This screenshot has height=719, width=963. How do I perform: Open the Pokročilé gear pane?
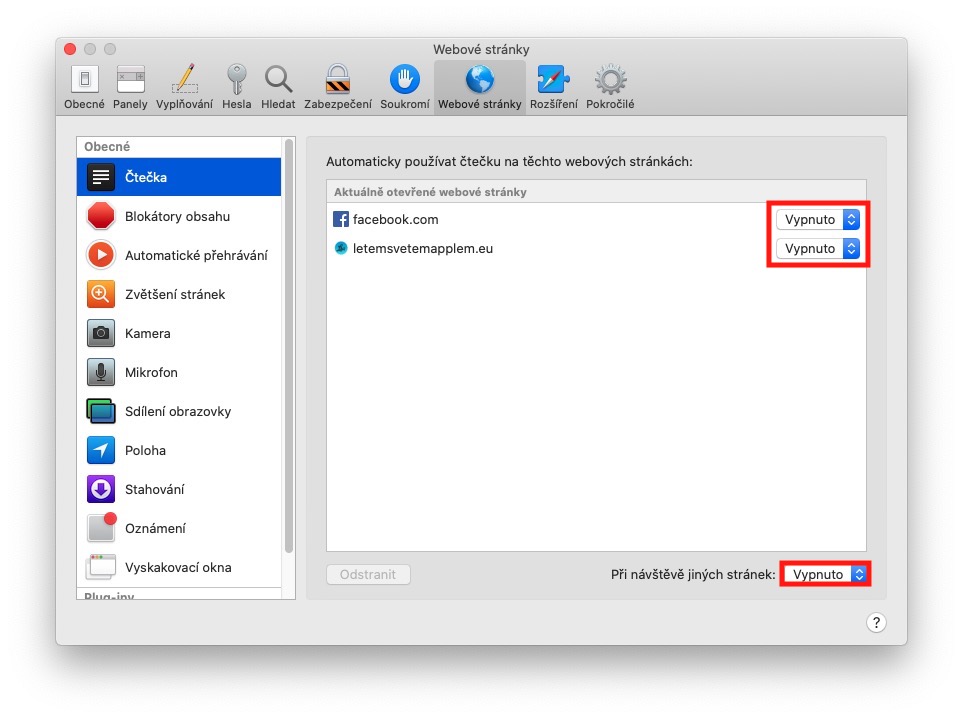tap(610, 87)
